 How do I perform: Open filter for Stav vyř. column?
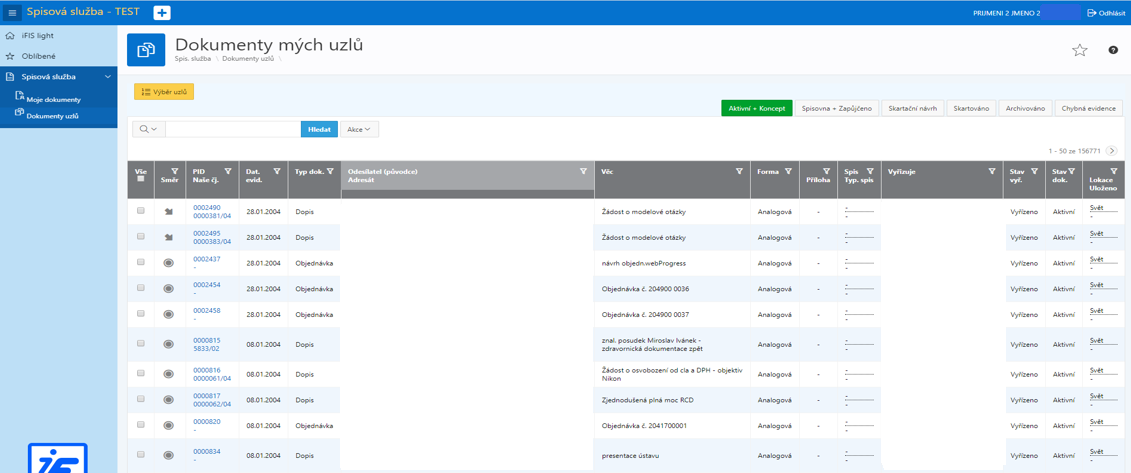pos(1034,172)
